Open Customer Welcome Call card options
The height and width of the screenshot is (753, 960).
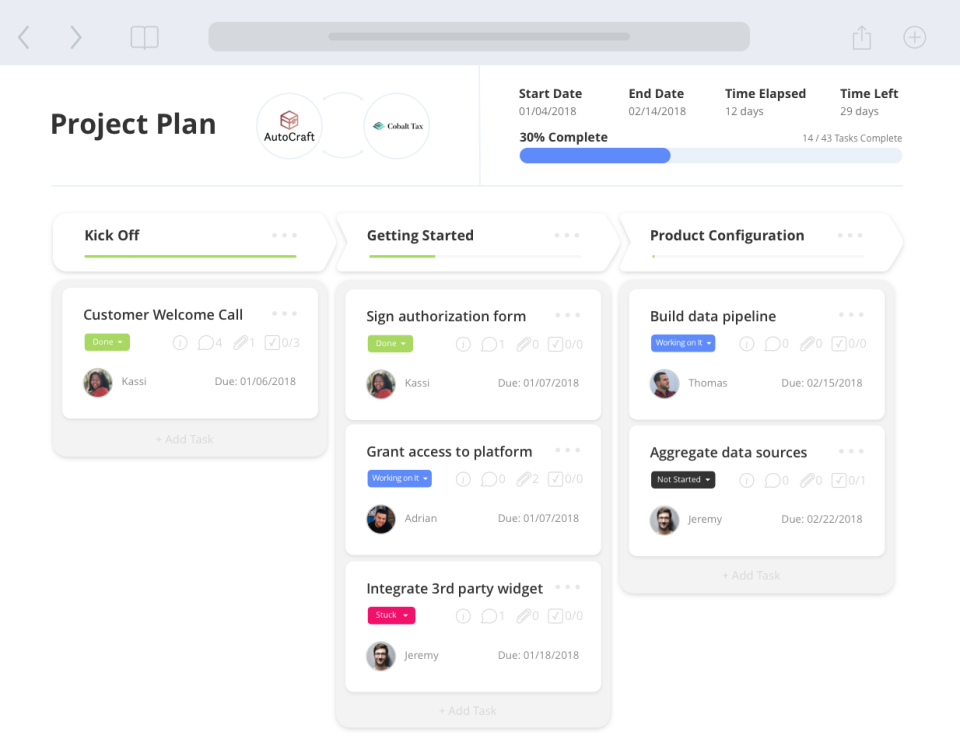(285, 313)
